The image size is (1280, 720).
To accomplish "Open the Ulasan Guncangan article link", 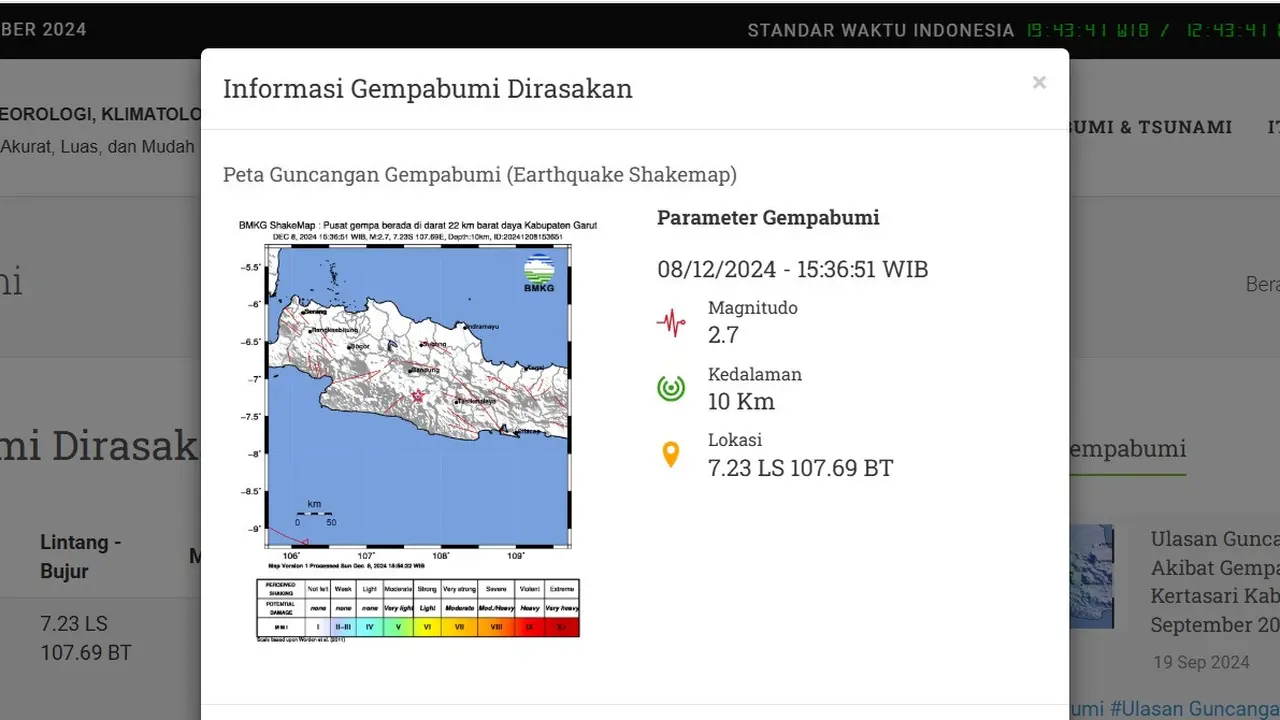I will [x=1215, y=582].
